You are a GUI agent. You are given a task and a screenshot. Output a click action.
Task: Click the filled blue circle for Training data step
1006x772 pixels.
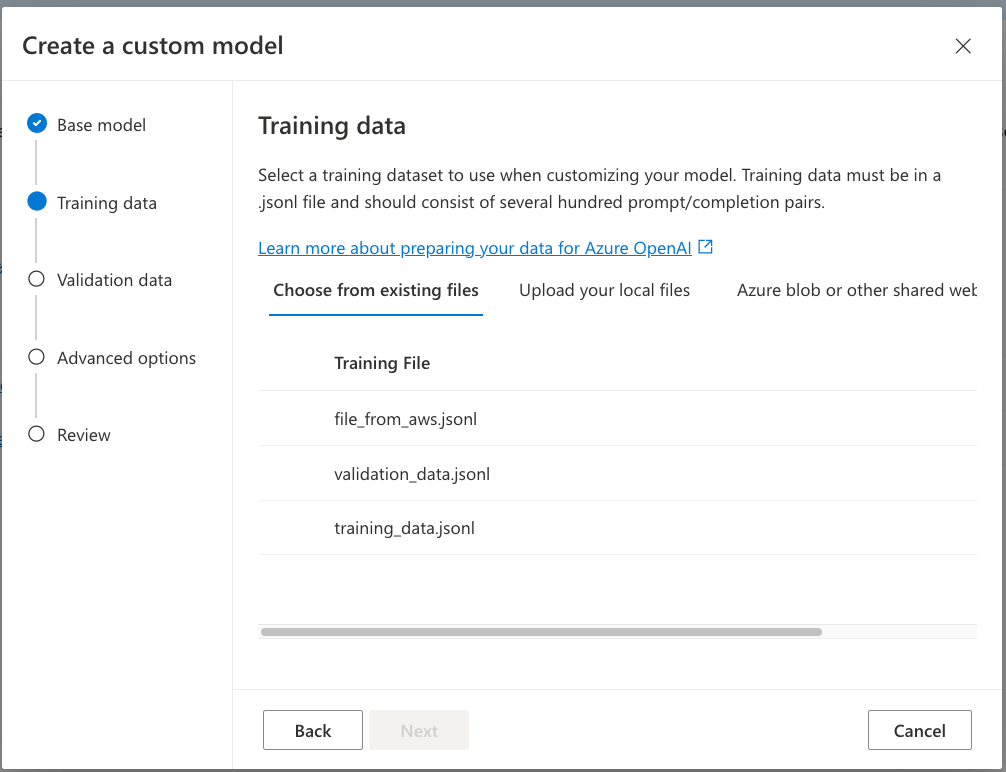point(36,201)
